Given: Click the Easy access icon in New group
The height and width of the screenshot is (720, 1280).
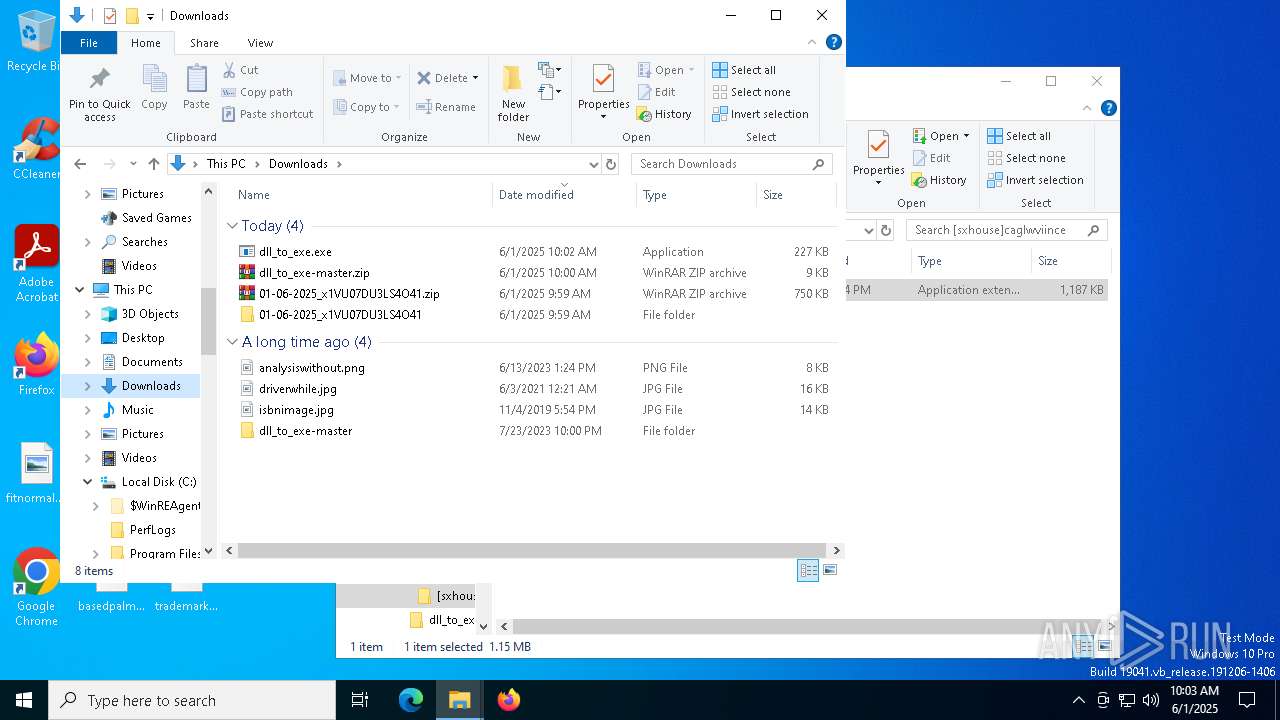Looking at the screenshot, I should (549, 92).
